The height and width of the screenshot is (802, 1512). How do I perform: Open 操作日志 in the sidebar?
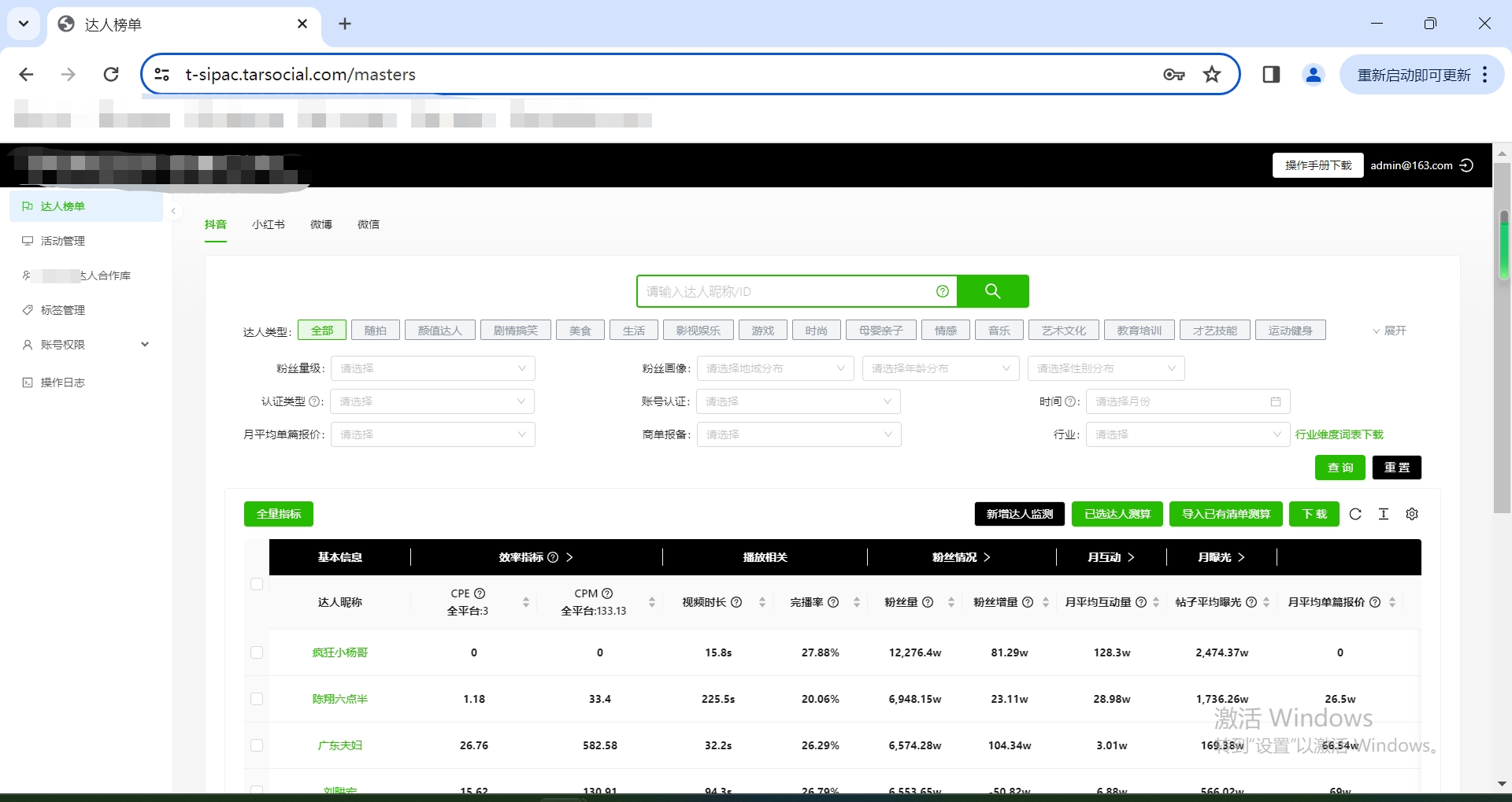click(x=86, y=383)
